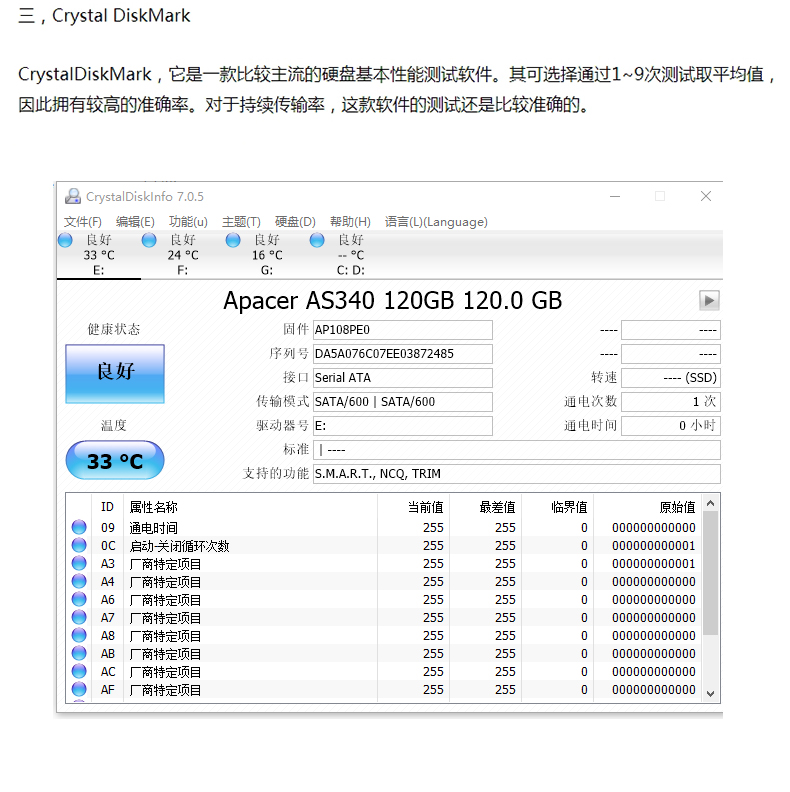
Task: Open the 语言(L)(Language) menu
Action: click(436, 222)
